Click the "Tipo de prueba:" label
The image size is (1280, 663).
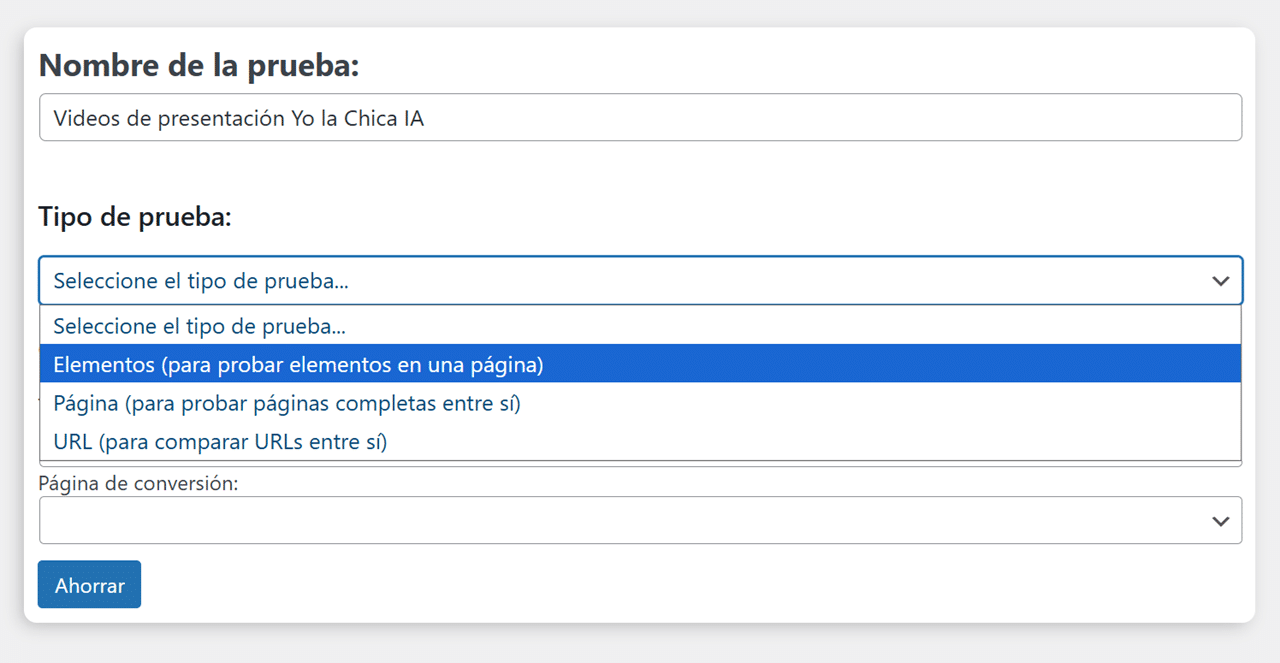pos(135,217)
